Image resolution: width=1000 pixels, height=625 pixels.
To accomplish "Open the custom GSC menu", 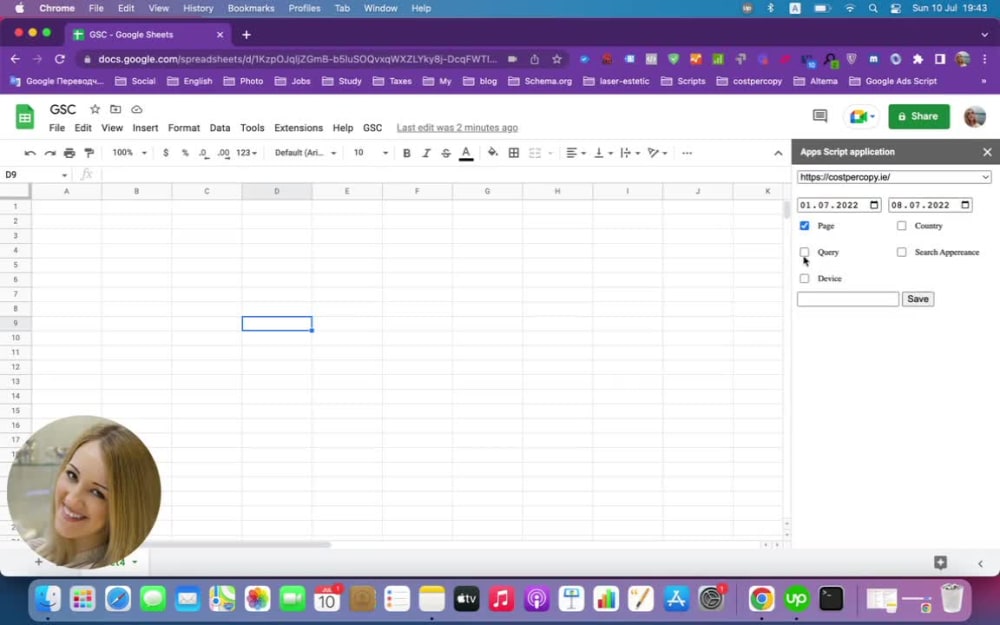I will (372, 128).
